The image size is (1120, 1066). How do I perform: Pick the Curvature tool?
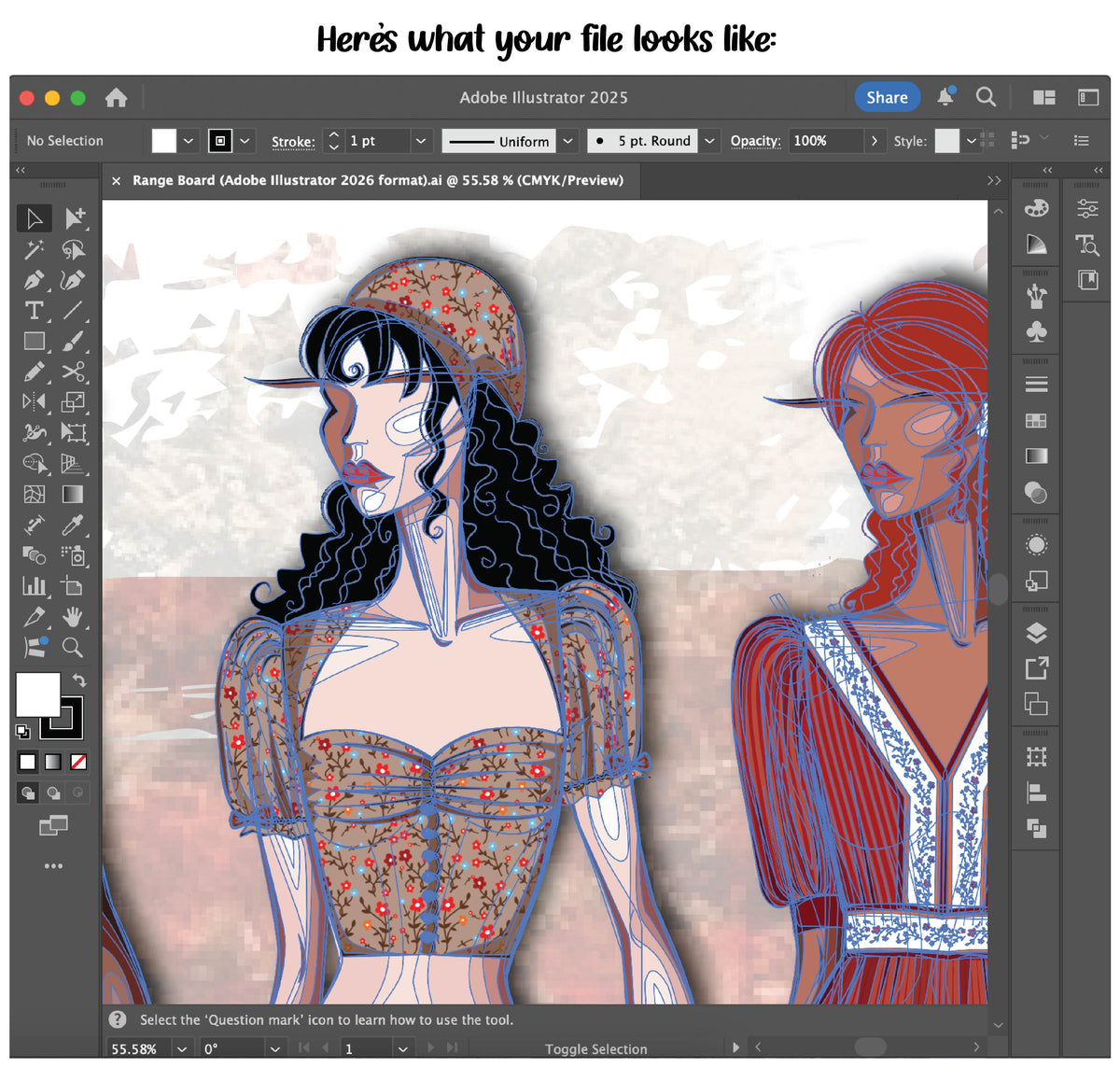coord(73,280)
